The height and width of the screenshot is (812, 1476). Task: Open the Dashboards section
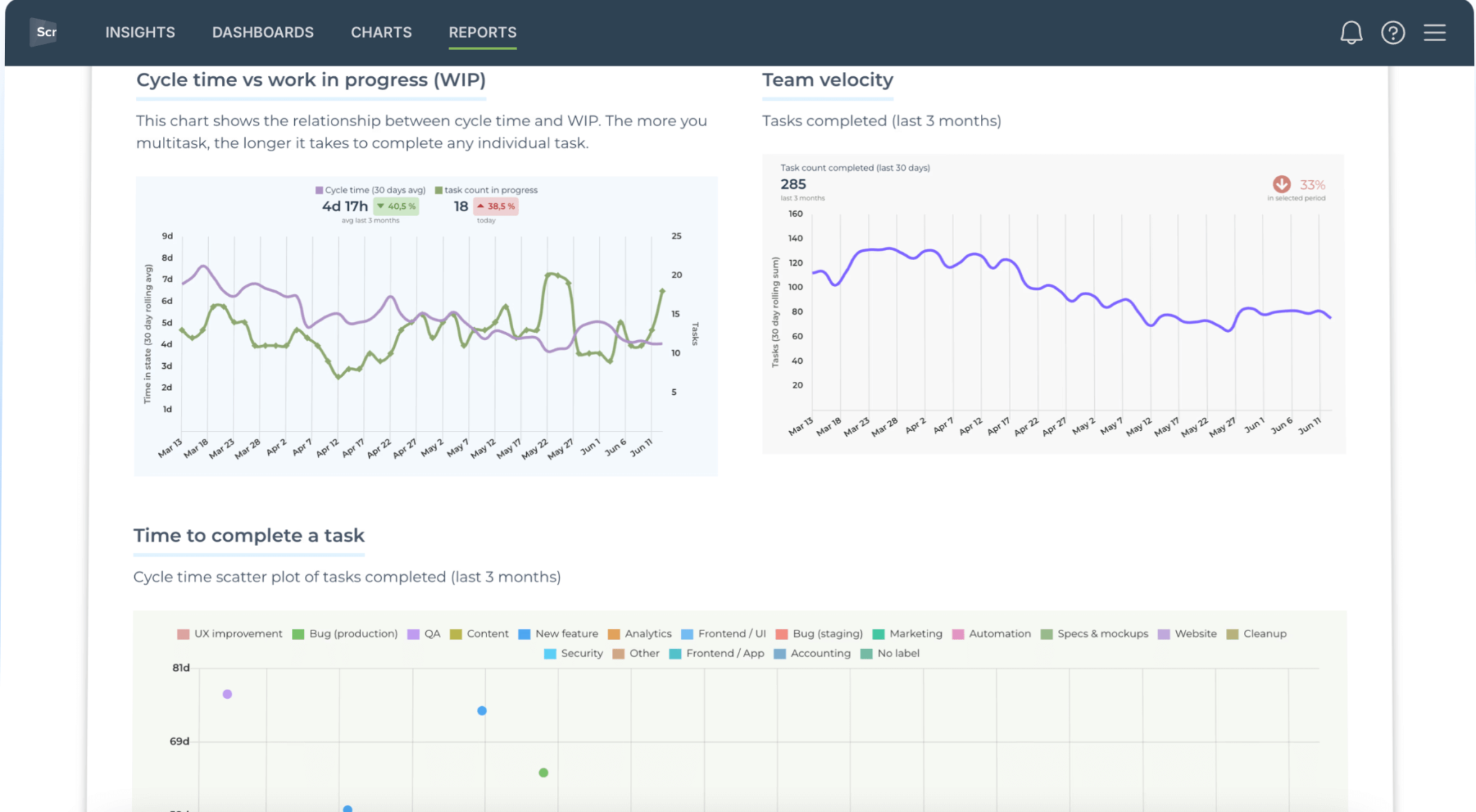point(263,32)
